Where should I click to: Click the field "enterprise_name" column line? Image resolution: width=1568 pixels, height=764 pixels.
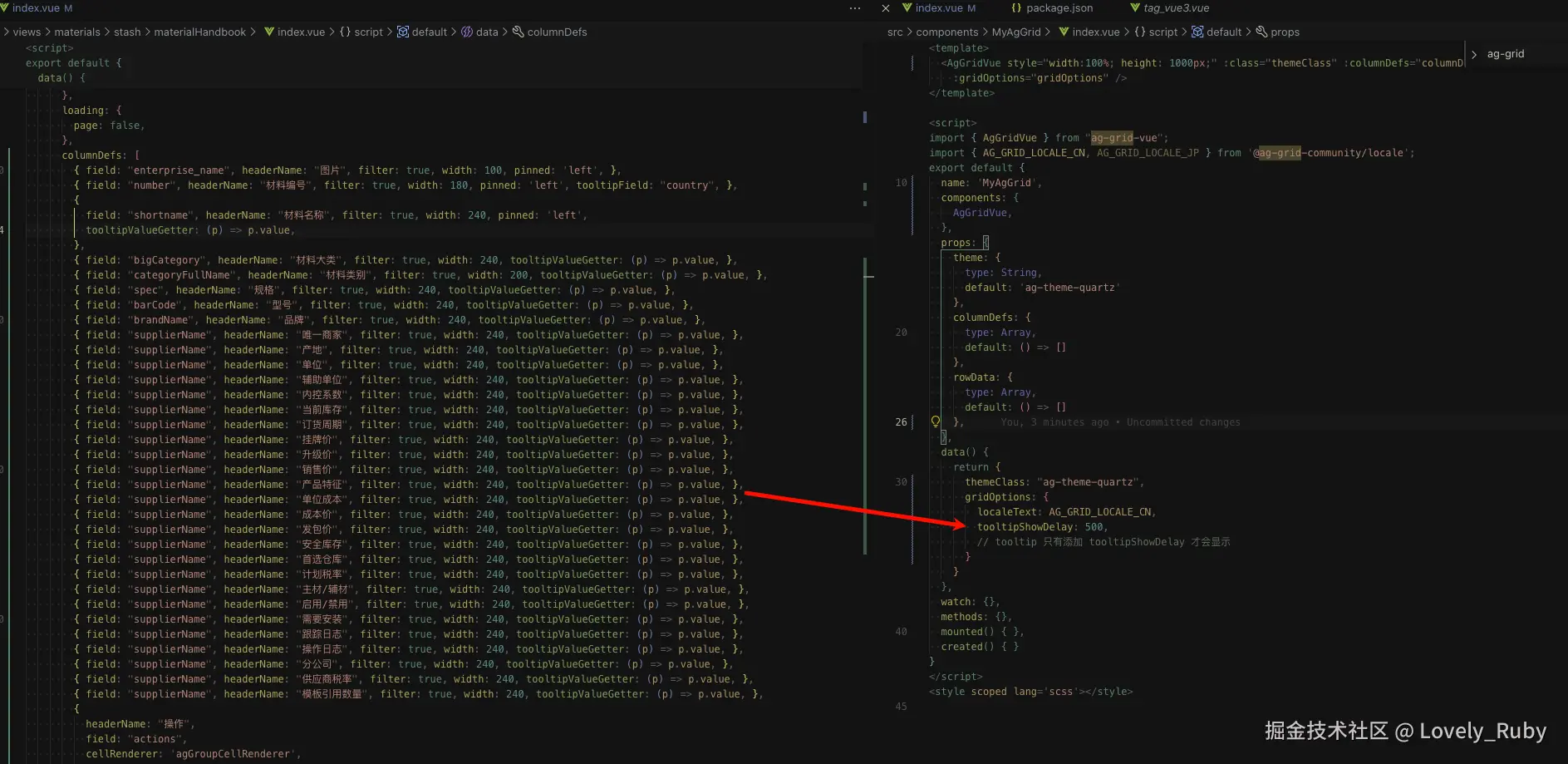tap(347, 170)
